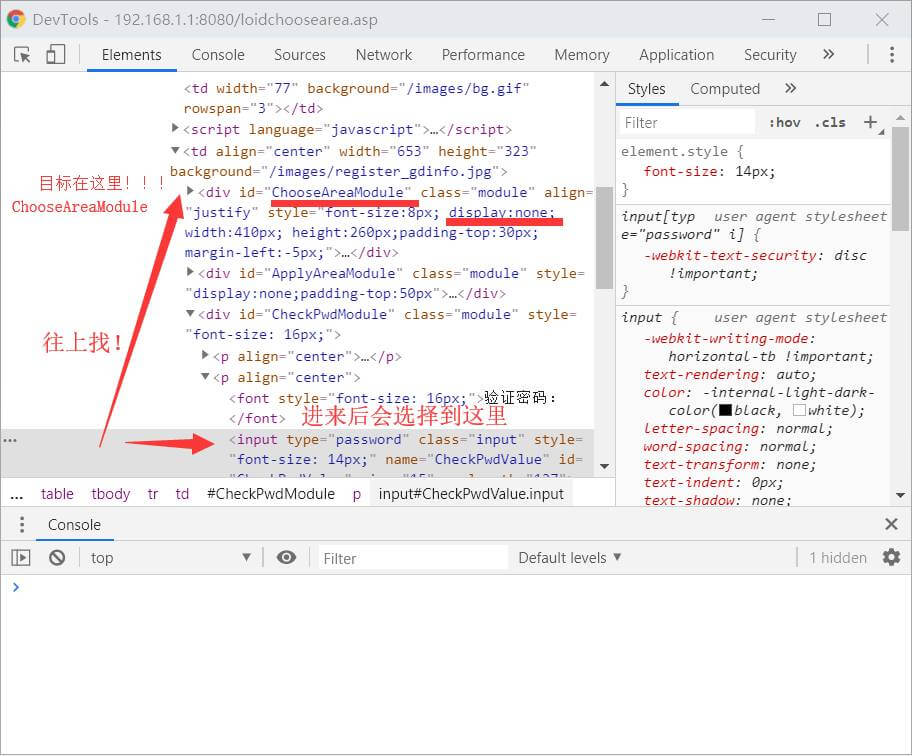Toggle element state with :hov button
This screenshot has height=756, width=912.
tap(784, 121)
